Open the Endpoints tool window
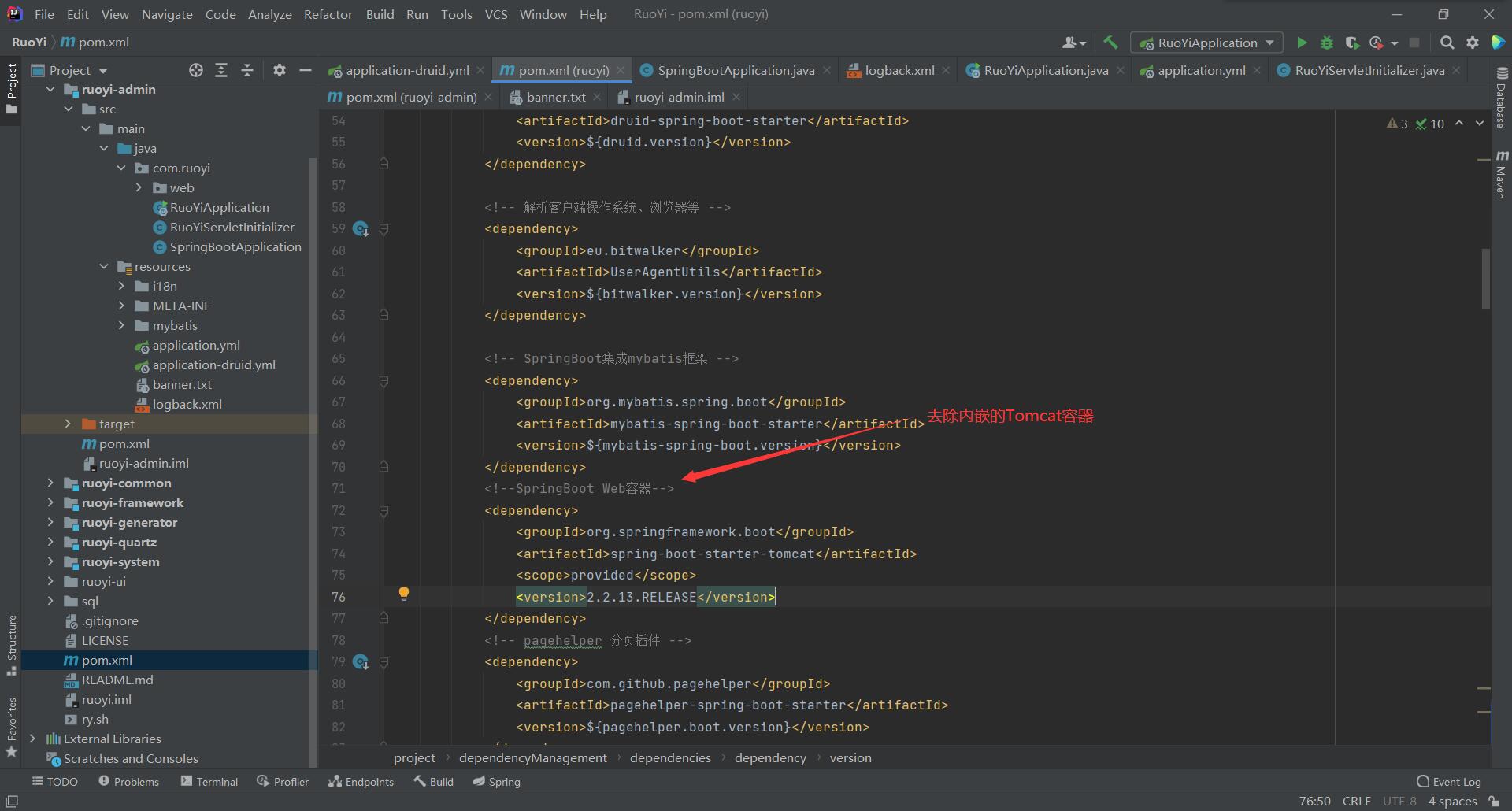1512x811 pixels. tap(361, 781)
